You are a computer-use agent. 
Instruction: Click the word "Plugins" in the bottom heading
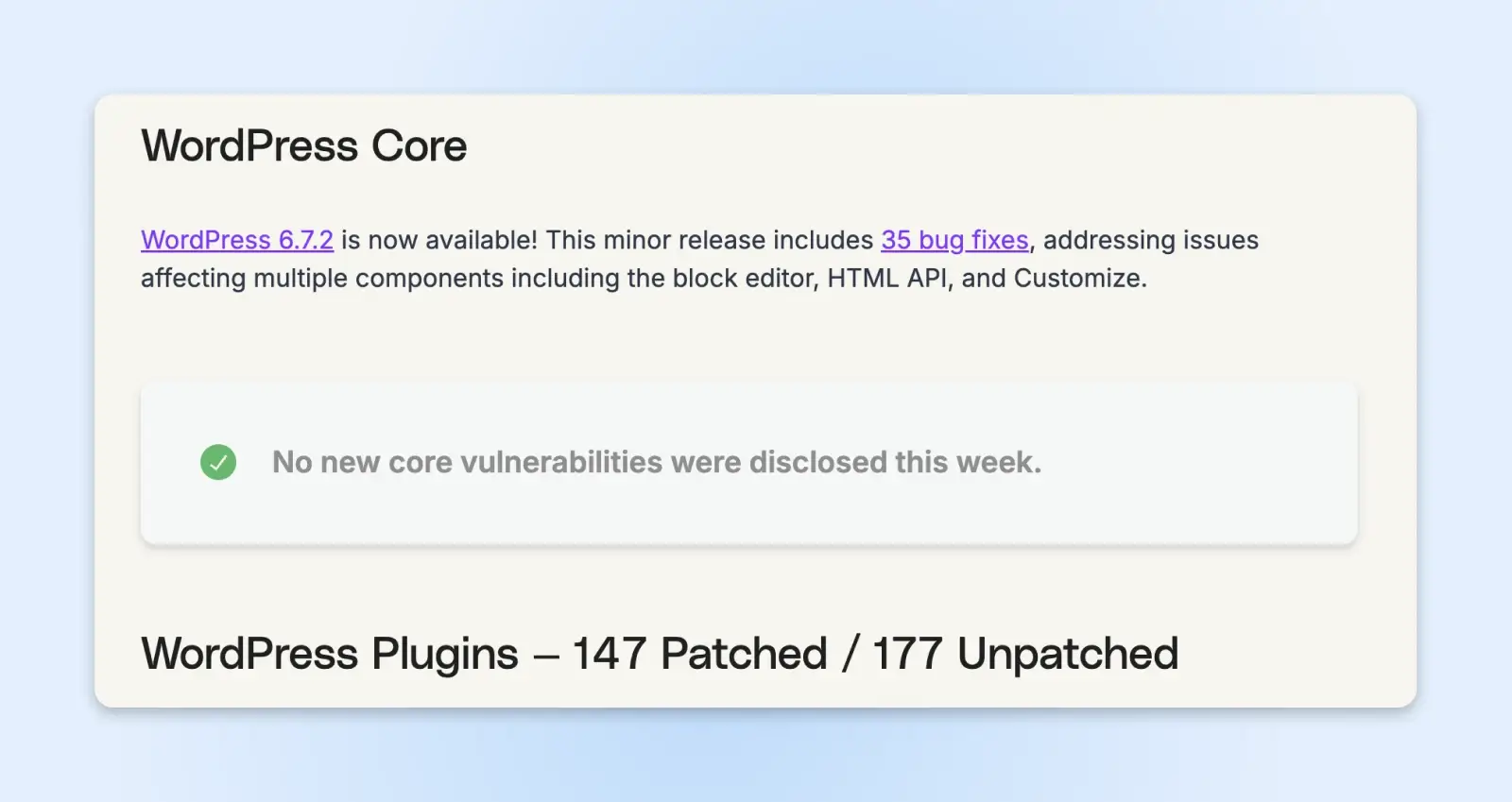click(x=444, y=654)
